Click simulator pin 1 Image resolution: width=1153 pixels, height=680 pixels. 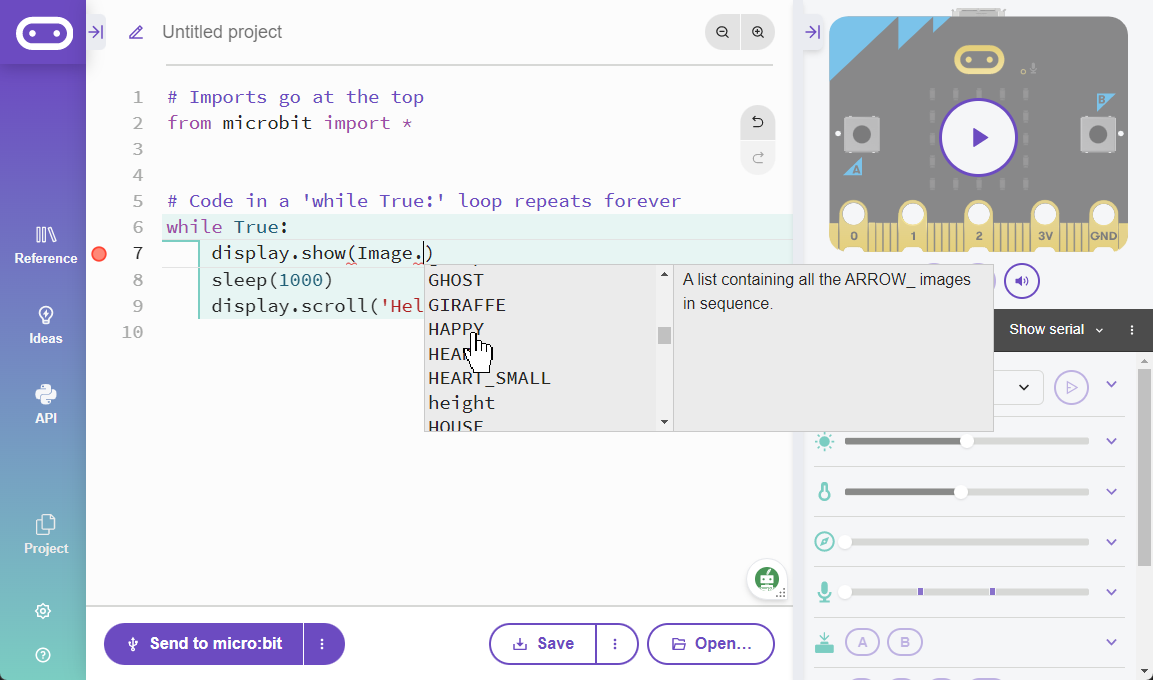click(913, 225)
